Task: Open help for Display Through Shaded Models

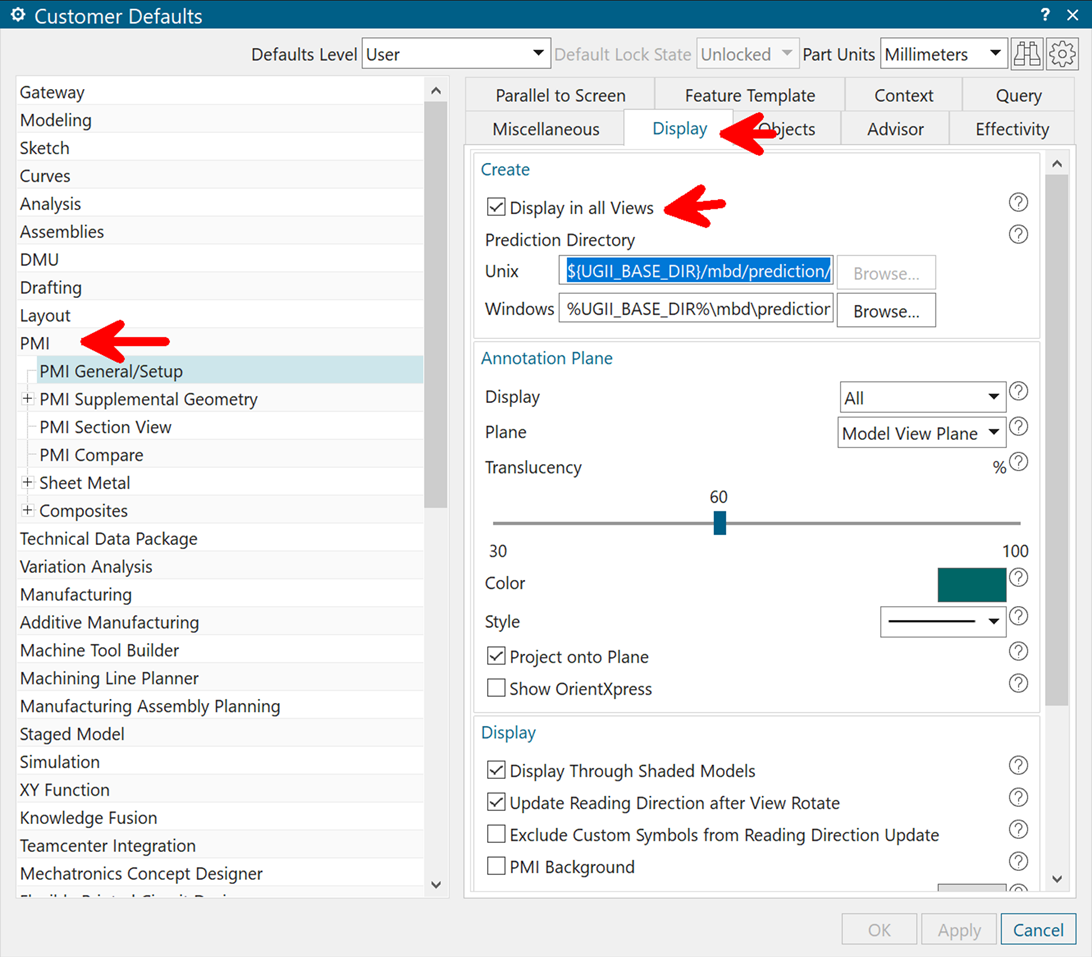Action: coord(1018,765)
